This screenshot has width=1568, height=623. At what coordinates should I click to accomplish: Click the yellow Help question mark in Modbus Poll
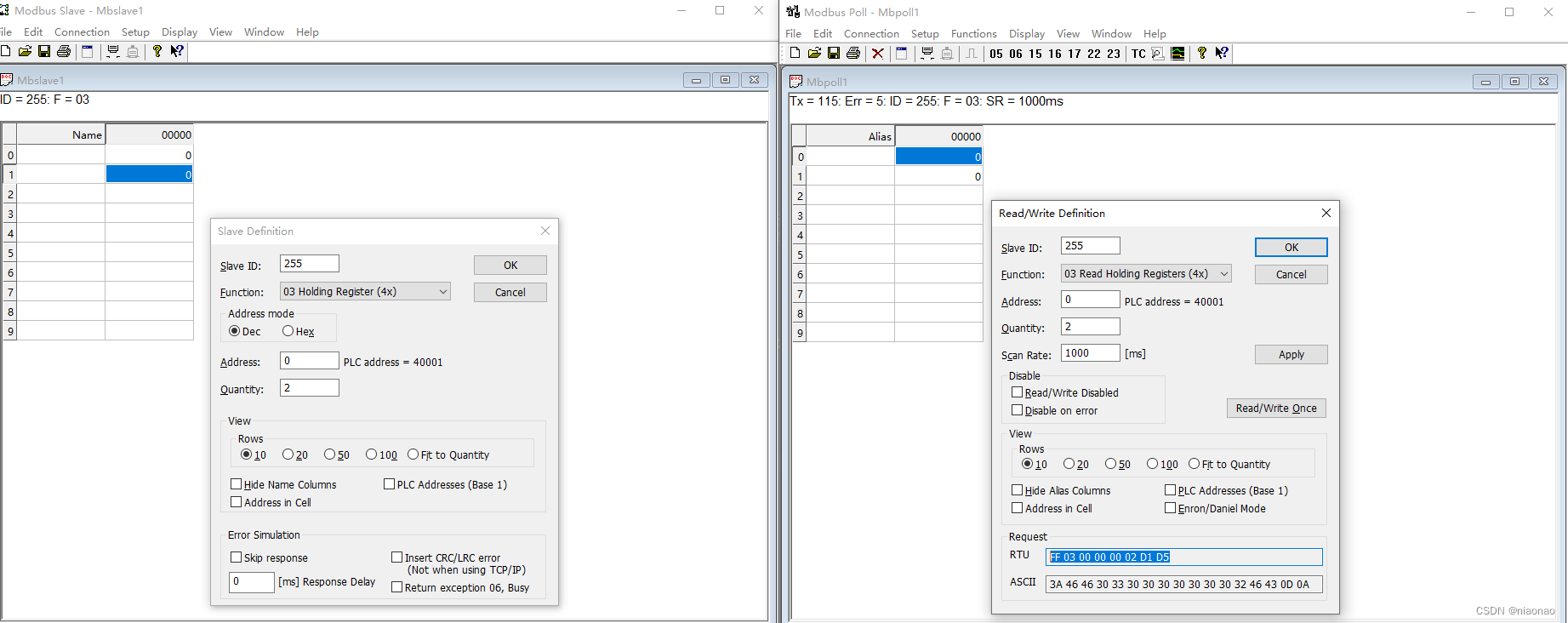[1202, 53]
